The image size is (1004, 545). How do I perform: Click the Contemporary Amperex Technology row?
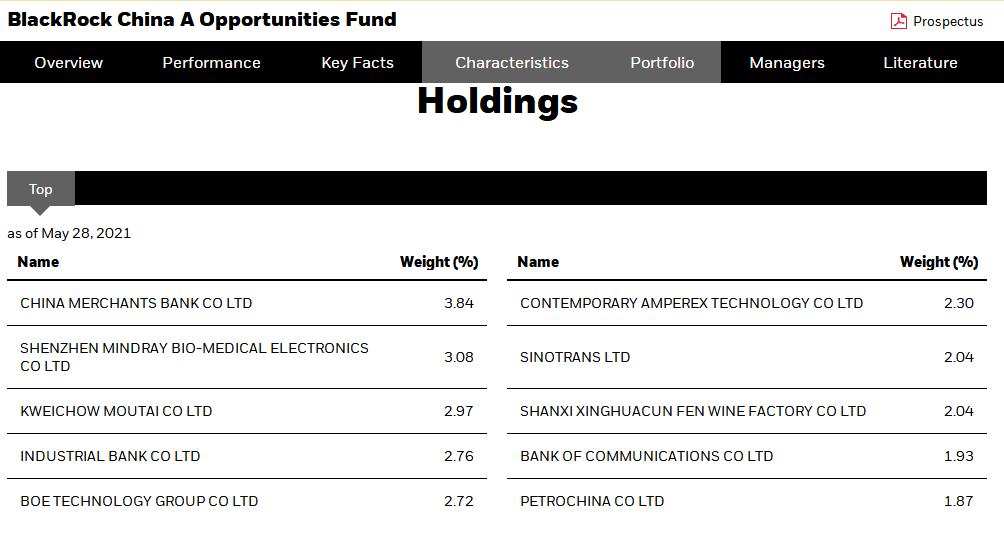click(691, 303)
